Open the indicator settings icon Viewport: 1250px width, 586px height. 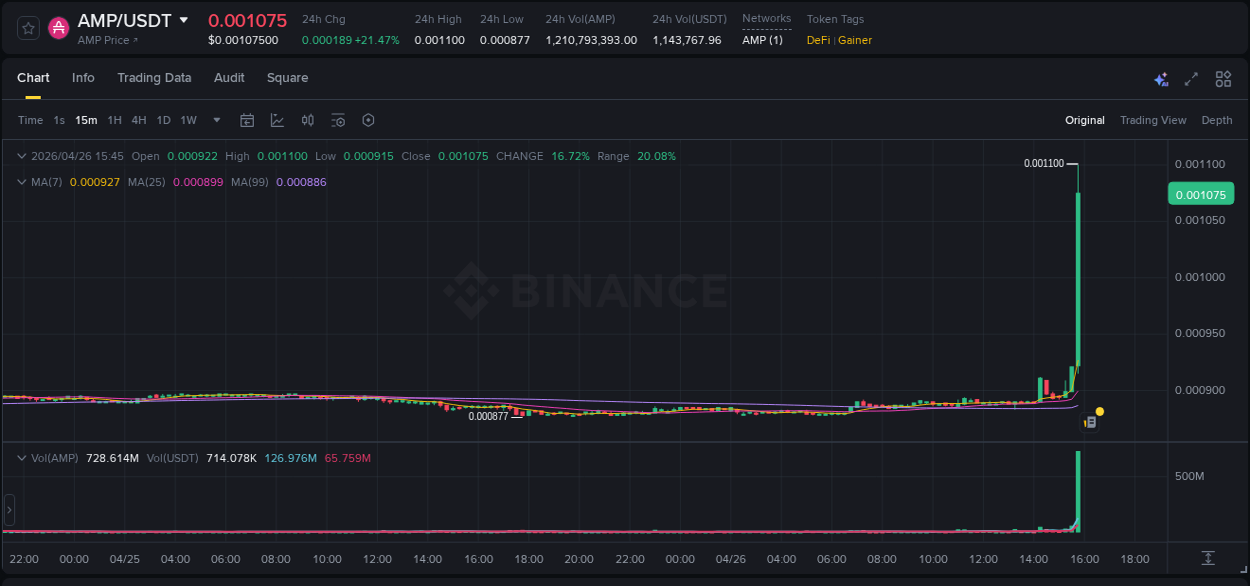point(338,120)
